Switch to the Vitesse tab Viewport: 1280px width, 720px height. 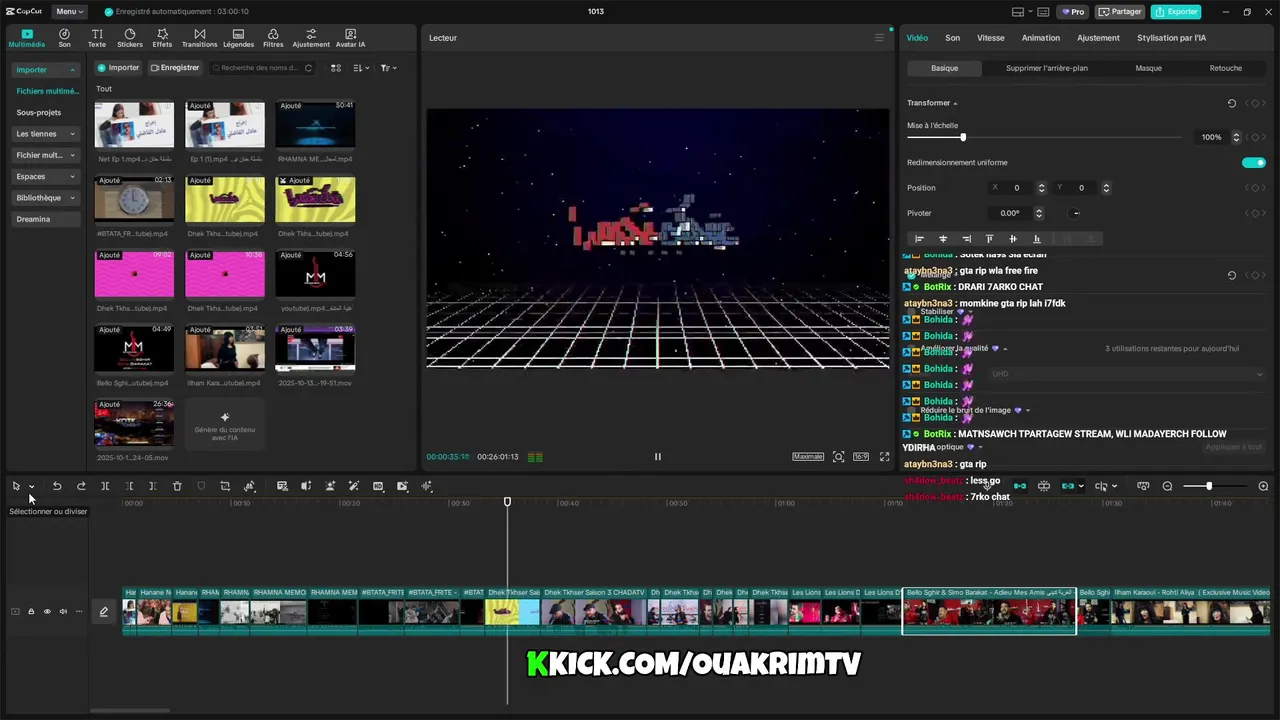click(990, 38)
